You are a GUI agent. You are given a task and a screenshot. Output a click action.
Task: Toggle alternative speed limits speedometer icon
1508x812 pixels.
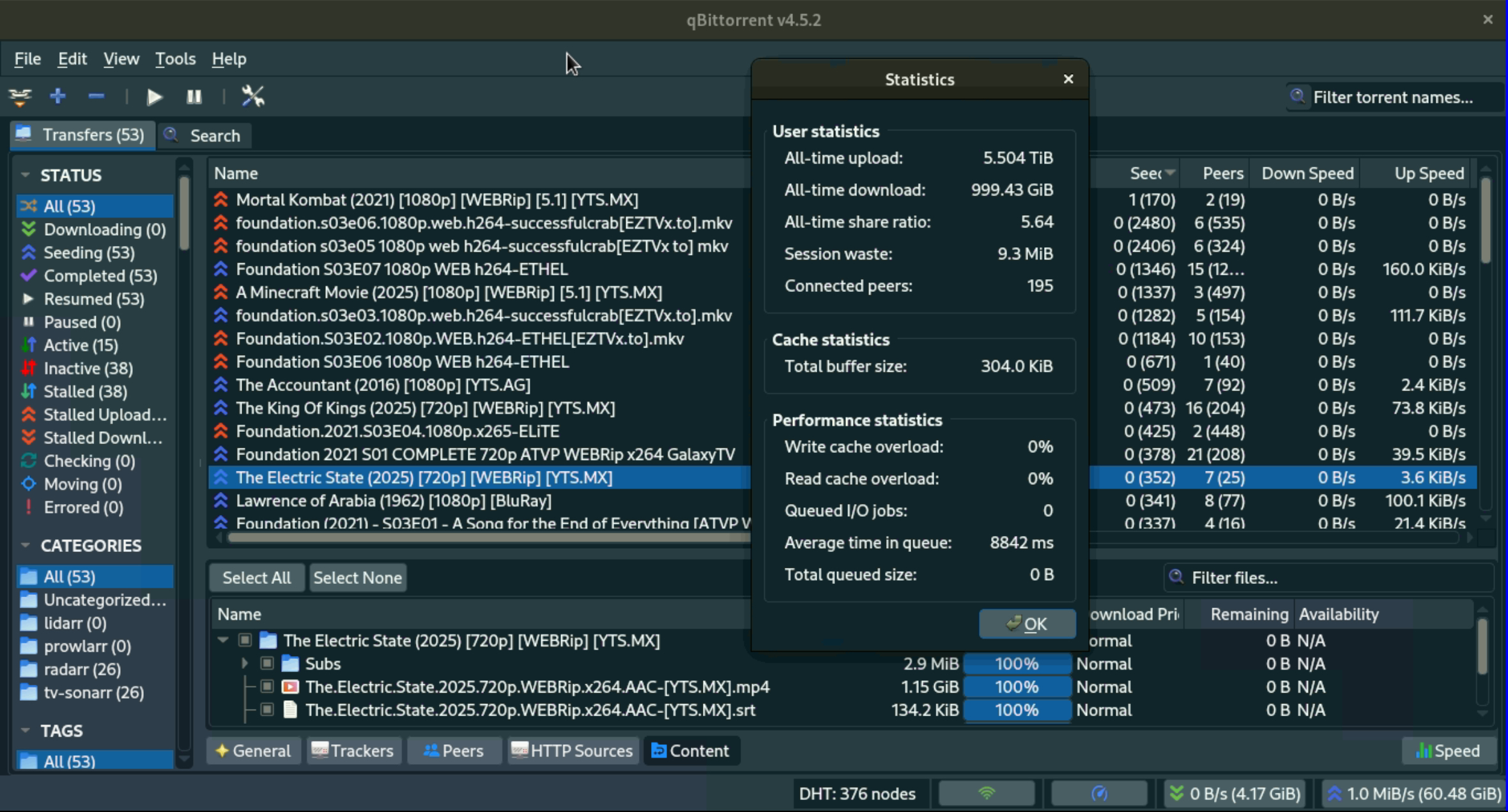1099,793
